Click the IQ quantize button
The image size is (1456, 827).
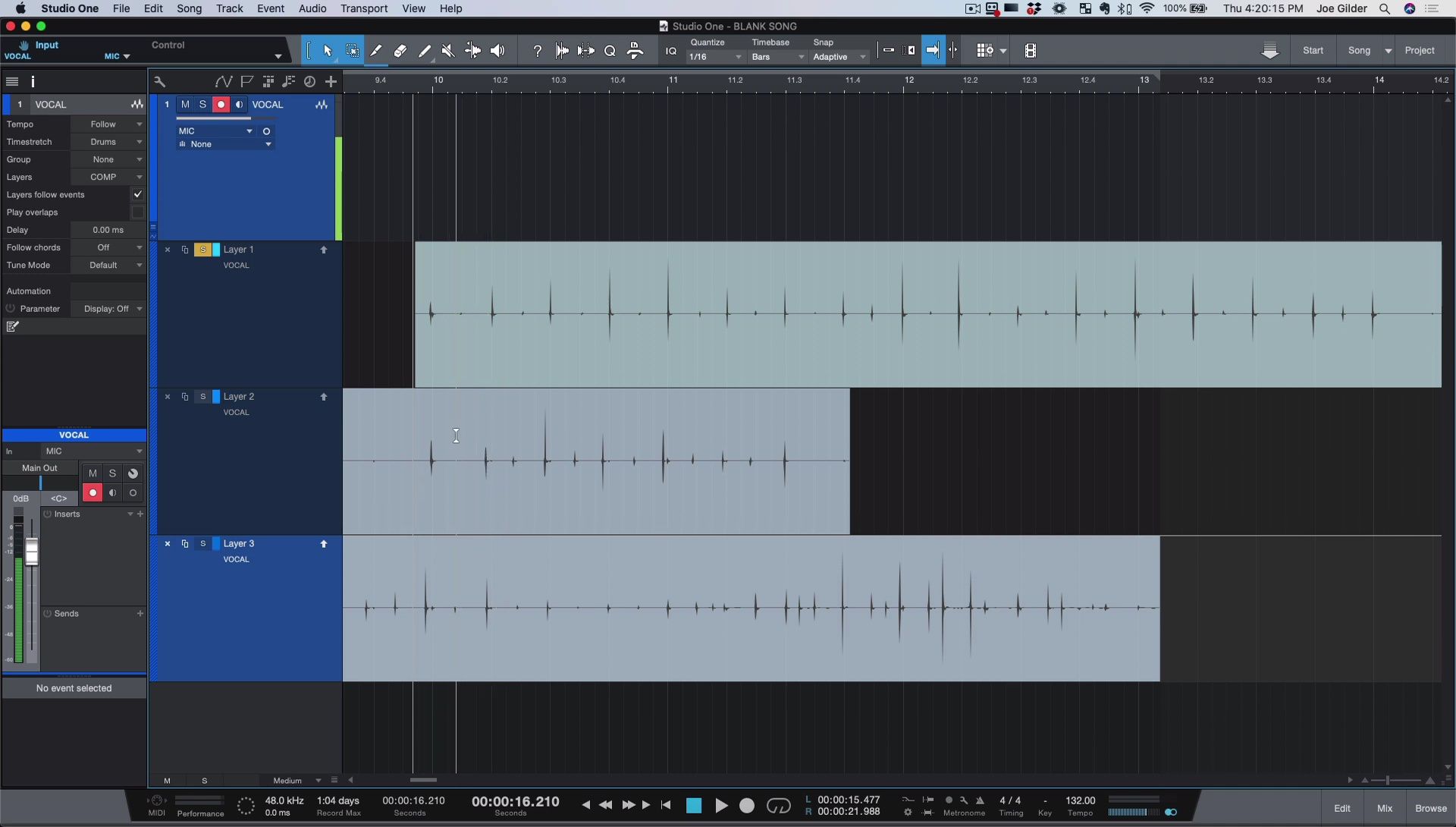670,51
